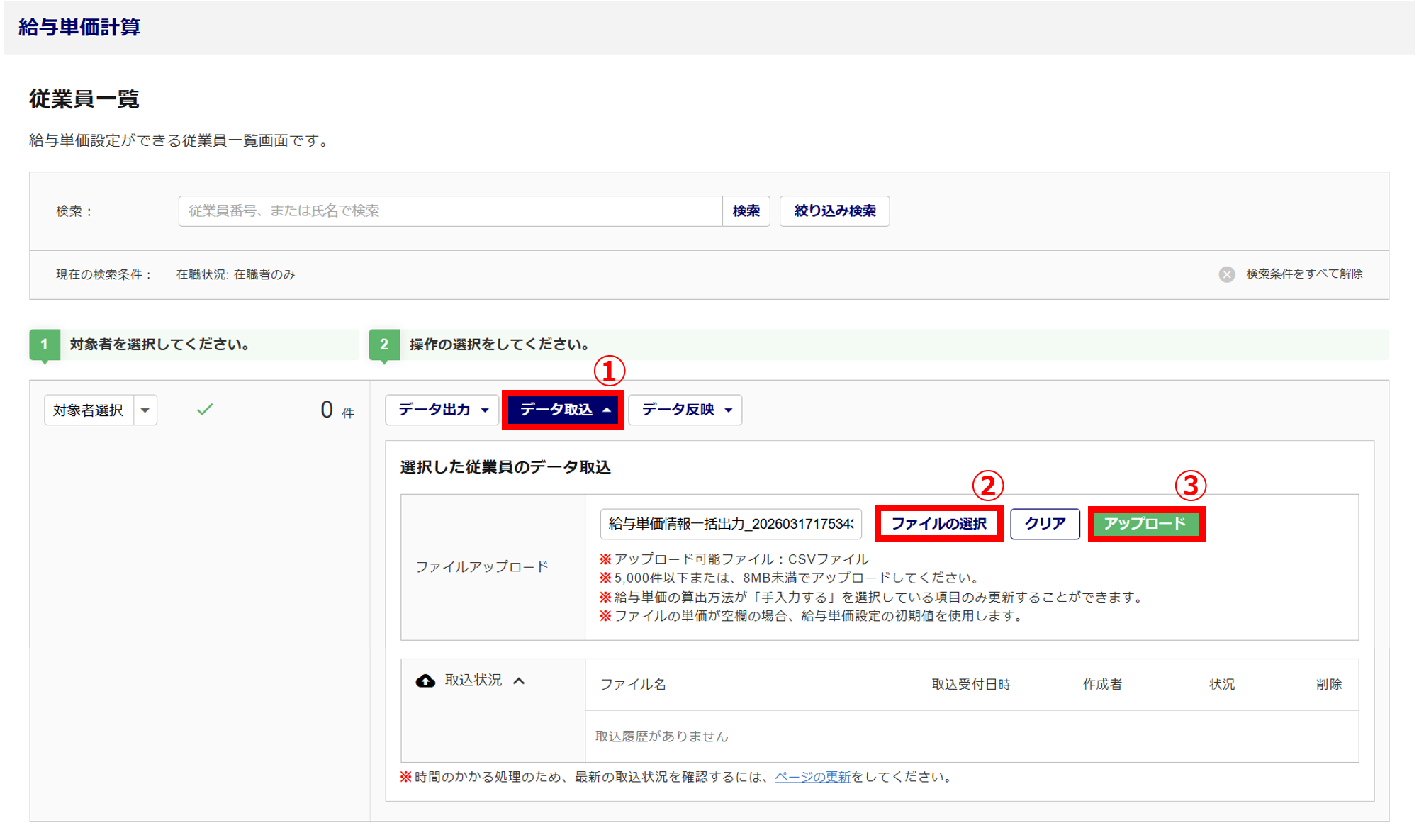Click ファイルの選択 to choose a file
Viewport: 1419px width, 840px height.
click(938, 524)
